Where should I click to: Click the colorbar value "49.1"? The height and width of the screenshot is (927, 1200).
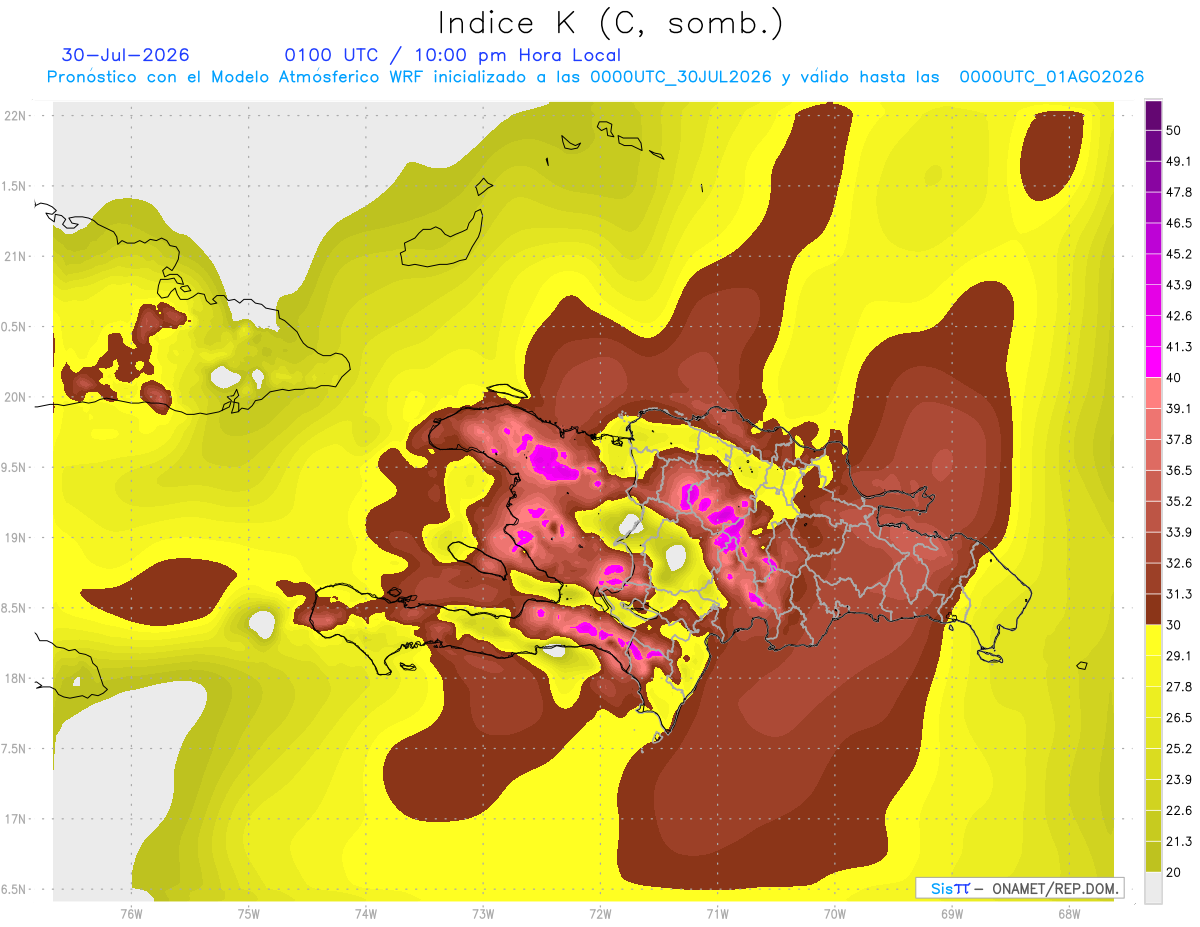(x=1179, y=161)
